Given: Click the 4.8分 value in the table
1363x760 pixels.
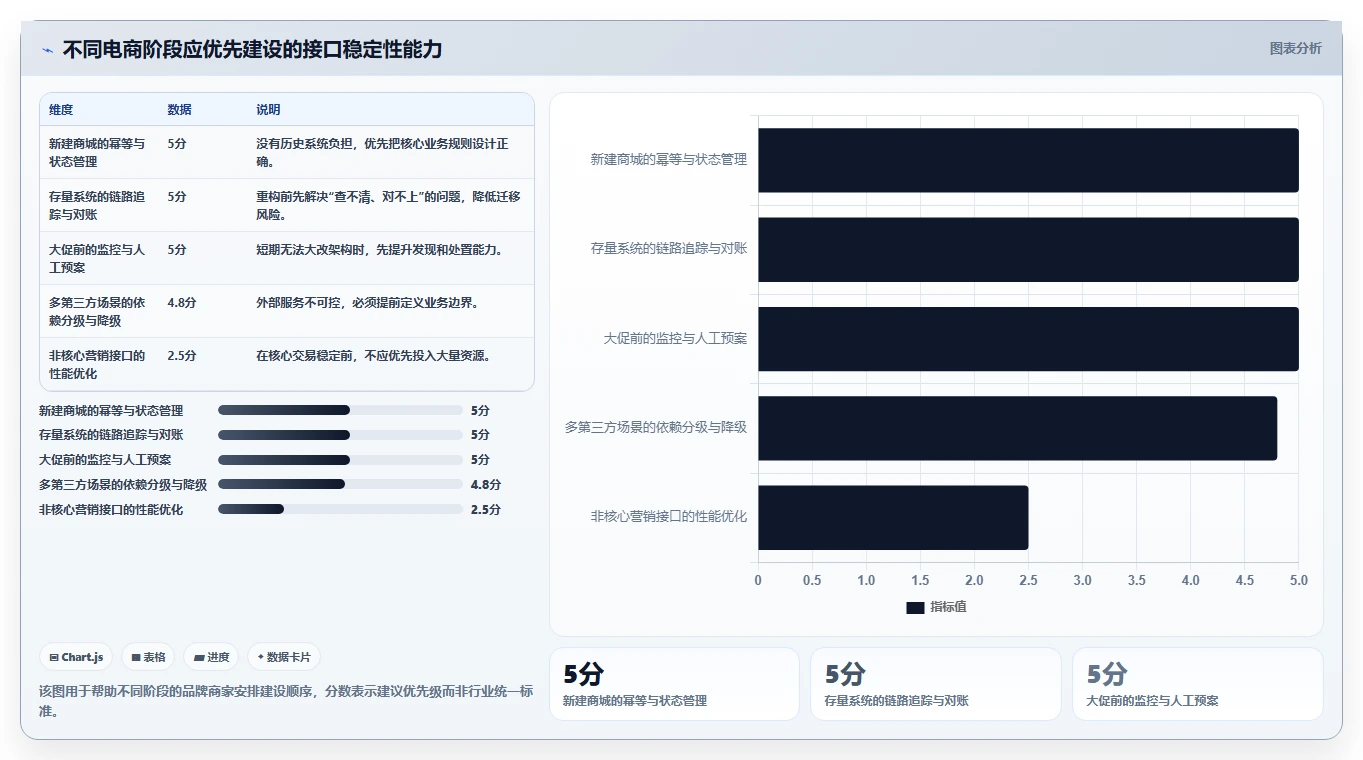Looking at the screenshot, I should (x=182, y=302).
